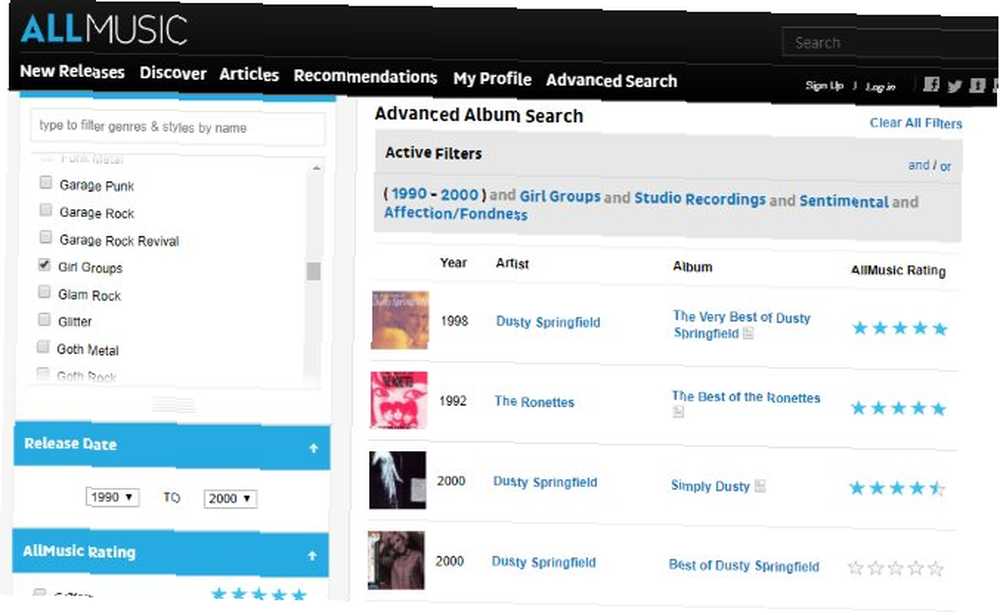This screenshot has height=615, width=1000.
Task: Click the review icon after The Very Best of Dusty Springfield
Action: pyautogui.click(x=748, y=333)
